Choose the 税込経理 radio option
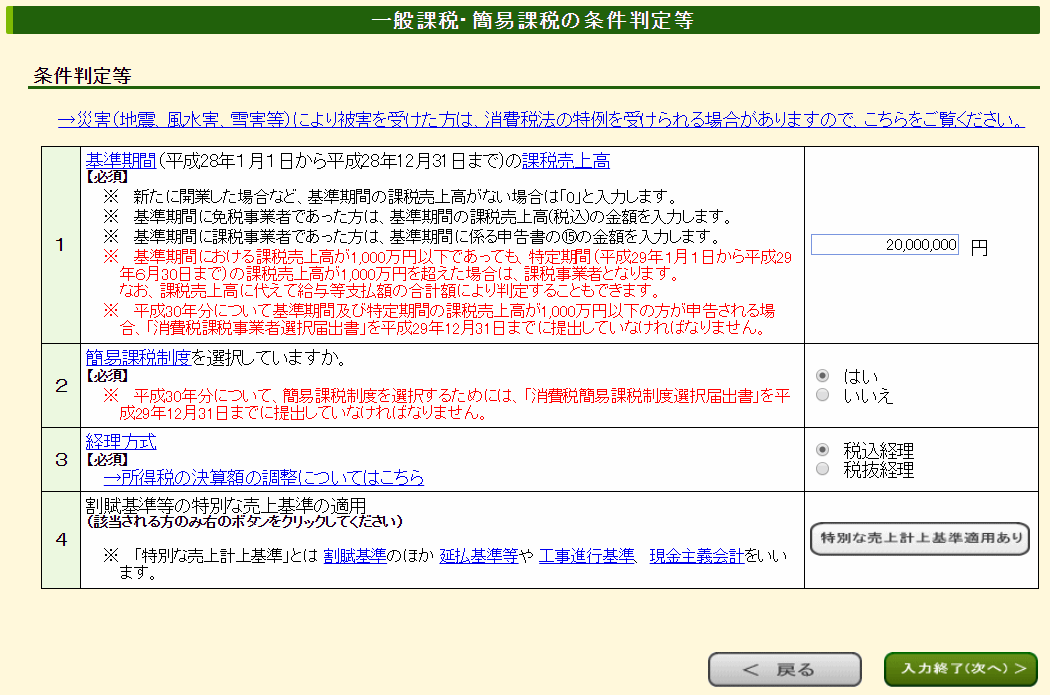Screen dimensions: 1050x695 (823, 450)
